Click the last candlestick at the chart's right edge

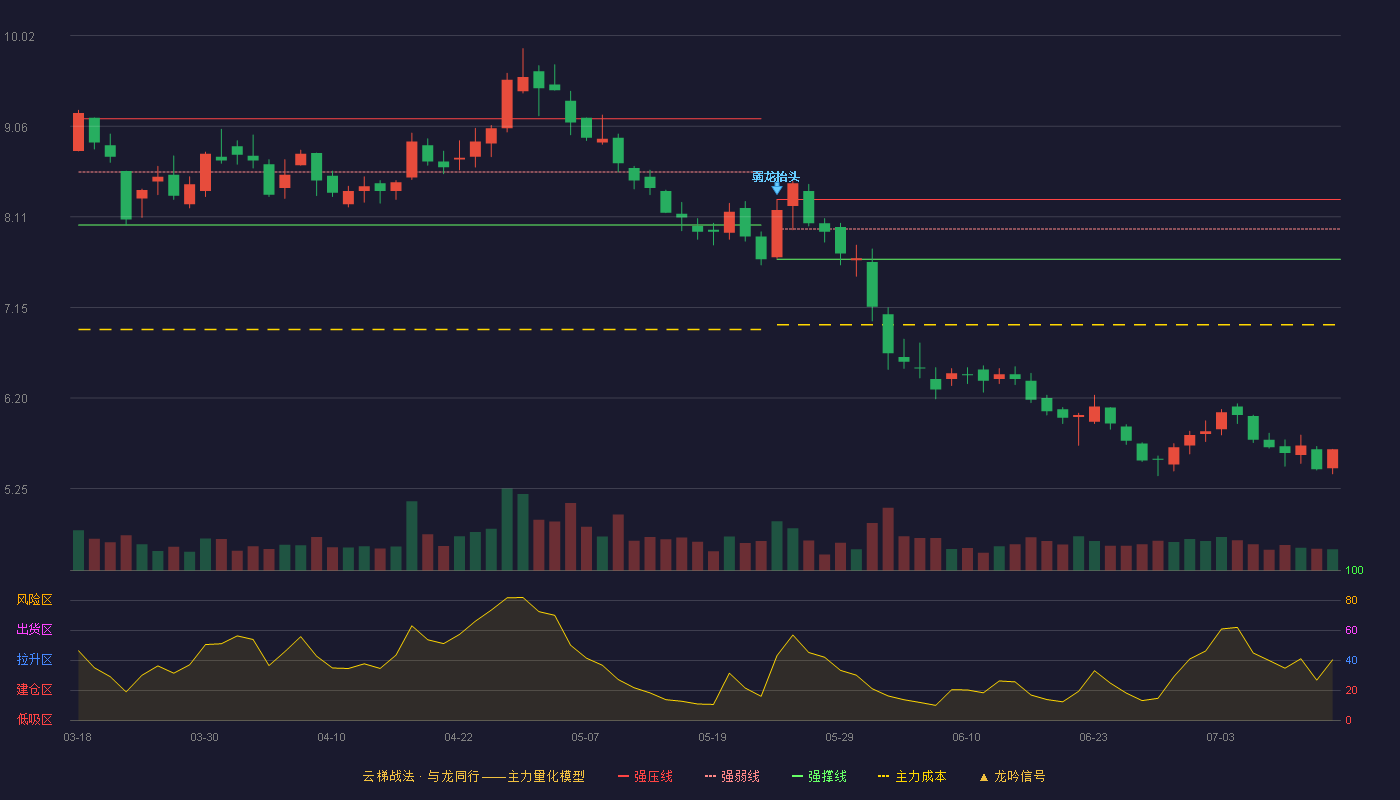[x=1332, y=460]
